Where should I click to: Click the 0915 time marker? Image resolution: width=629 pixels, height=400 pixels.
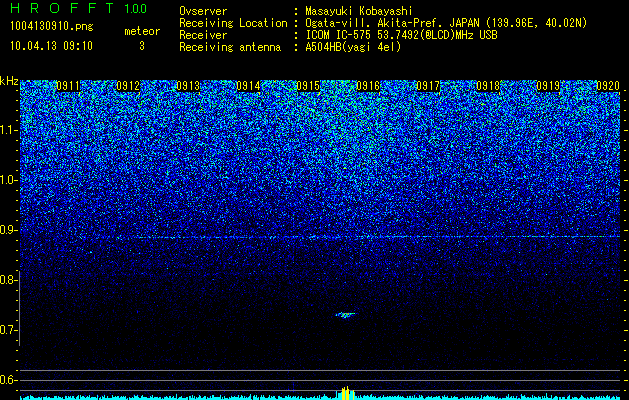pos(308,86)
